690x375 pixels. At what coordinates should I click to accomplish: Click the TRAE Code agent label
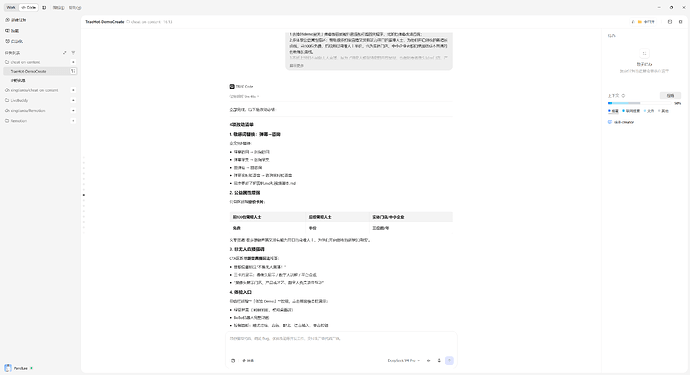[242, 87]
